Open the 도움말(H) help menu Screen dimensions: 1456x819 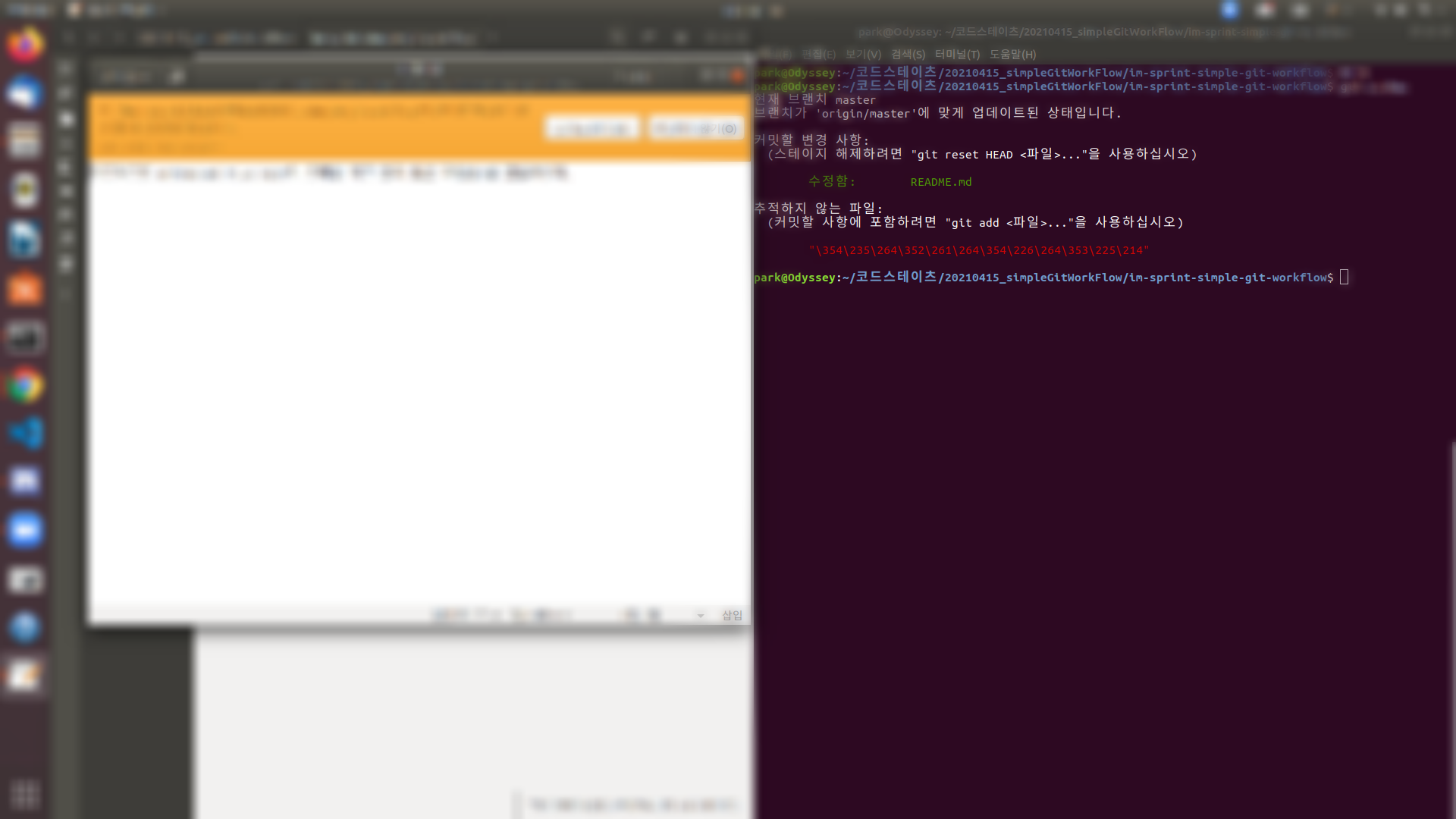pos(1012,55)
